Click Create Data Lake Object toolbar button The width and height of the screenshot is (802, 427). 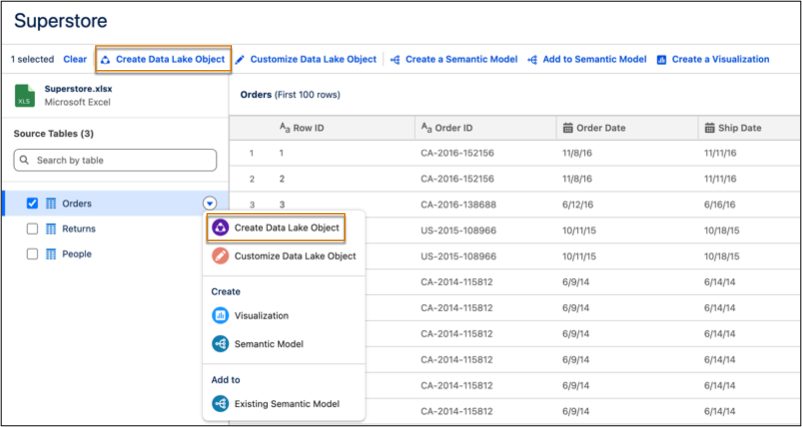point(163,60)
